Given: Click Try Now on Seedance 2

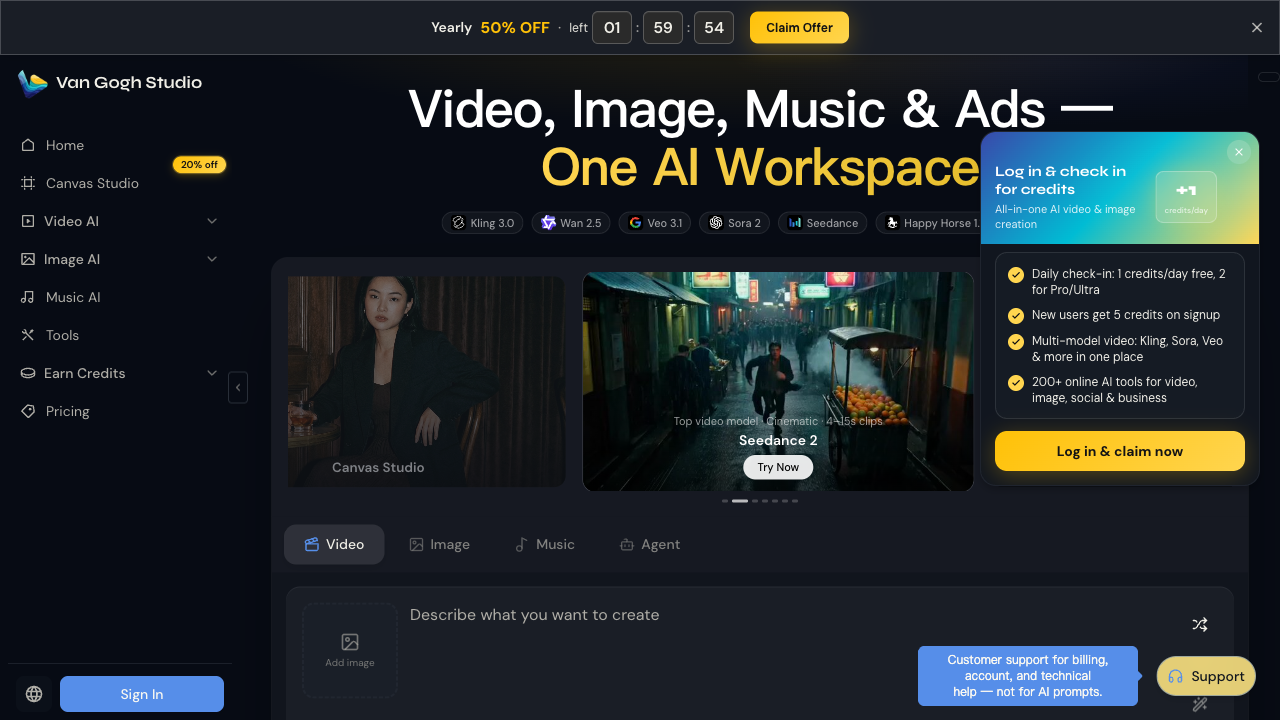Looking at the screenshot, I should pos(778,467).
